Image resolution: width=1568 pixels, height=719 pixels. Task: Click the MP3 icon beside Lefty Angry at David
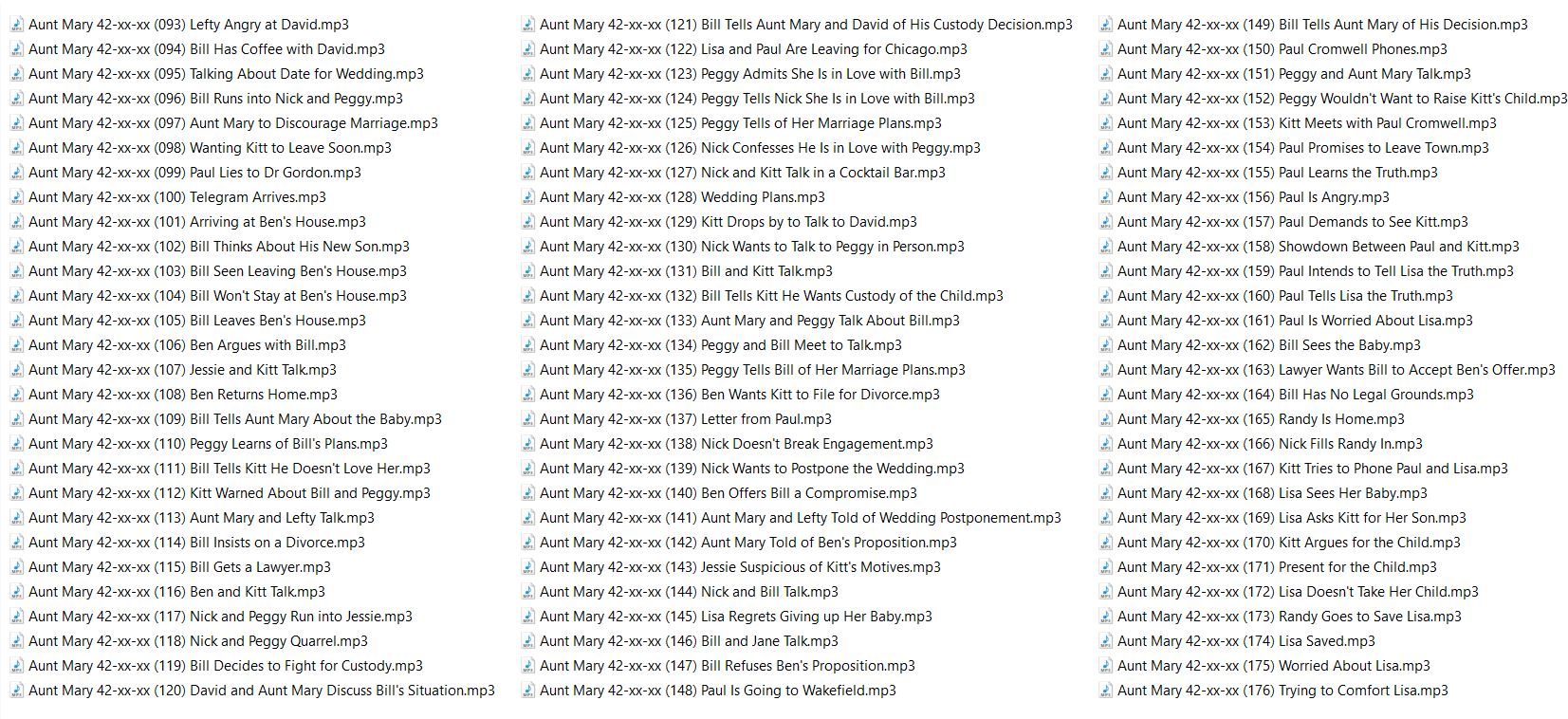tap(17, 25)
